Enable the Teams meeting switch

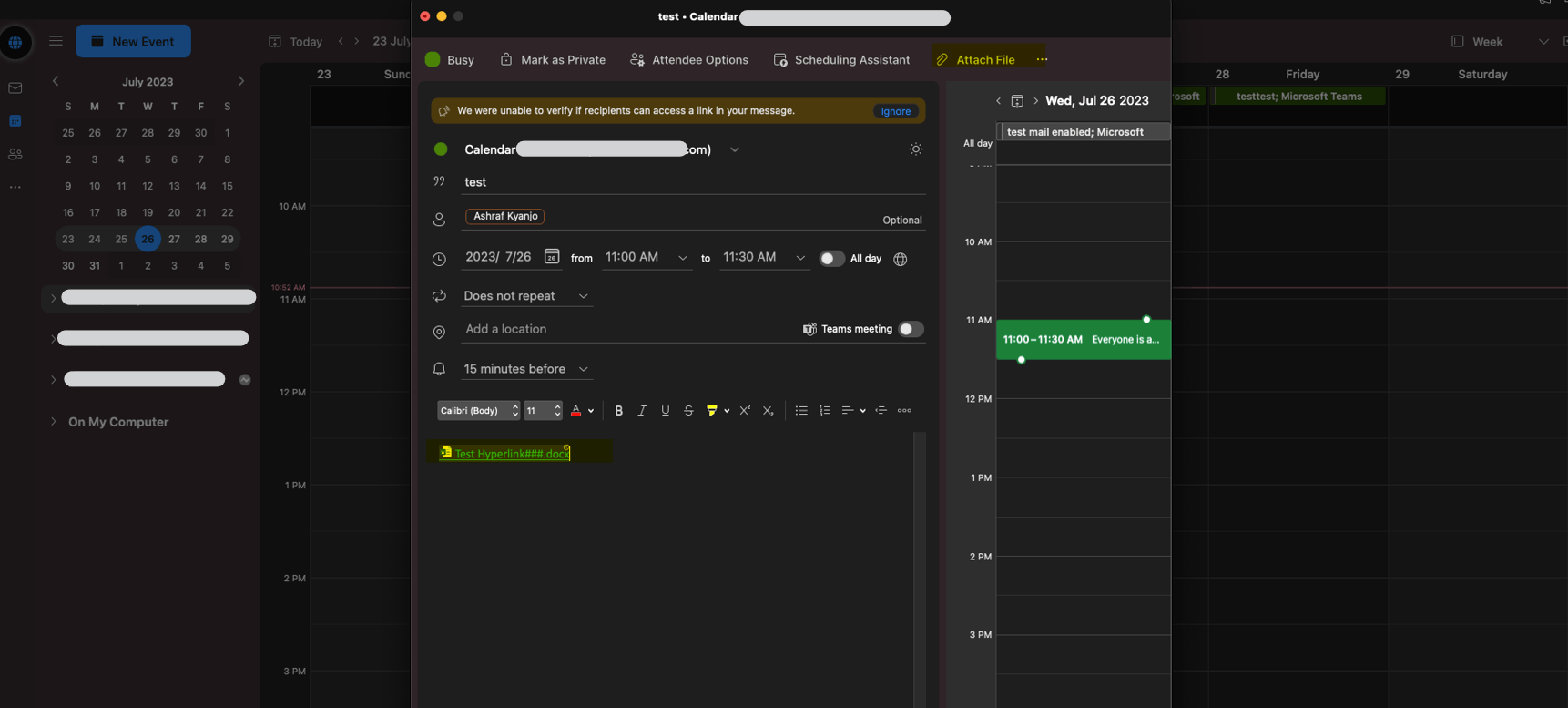pyautogui.click(x=911, y=329)
